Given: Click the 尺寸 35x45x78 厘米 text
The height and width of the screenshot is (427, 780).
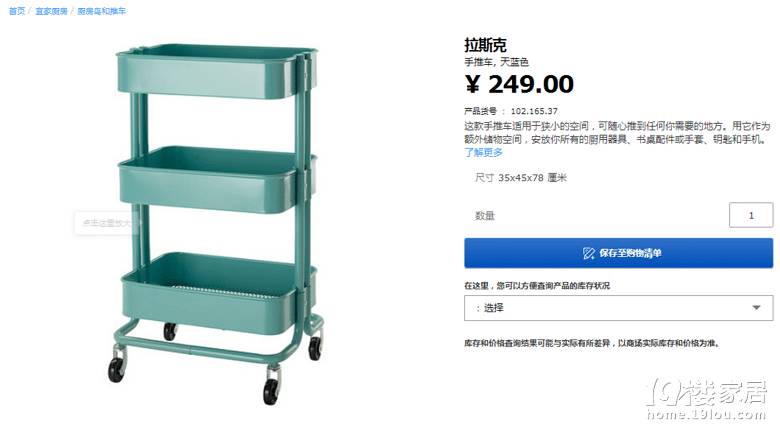Looking at the screenshot, I should [520, 178].
